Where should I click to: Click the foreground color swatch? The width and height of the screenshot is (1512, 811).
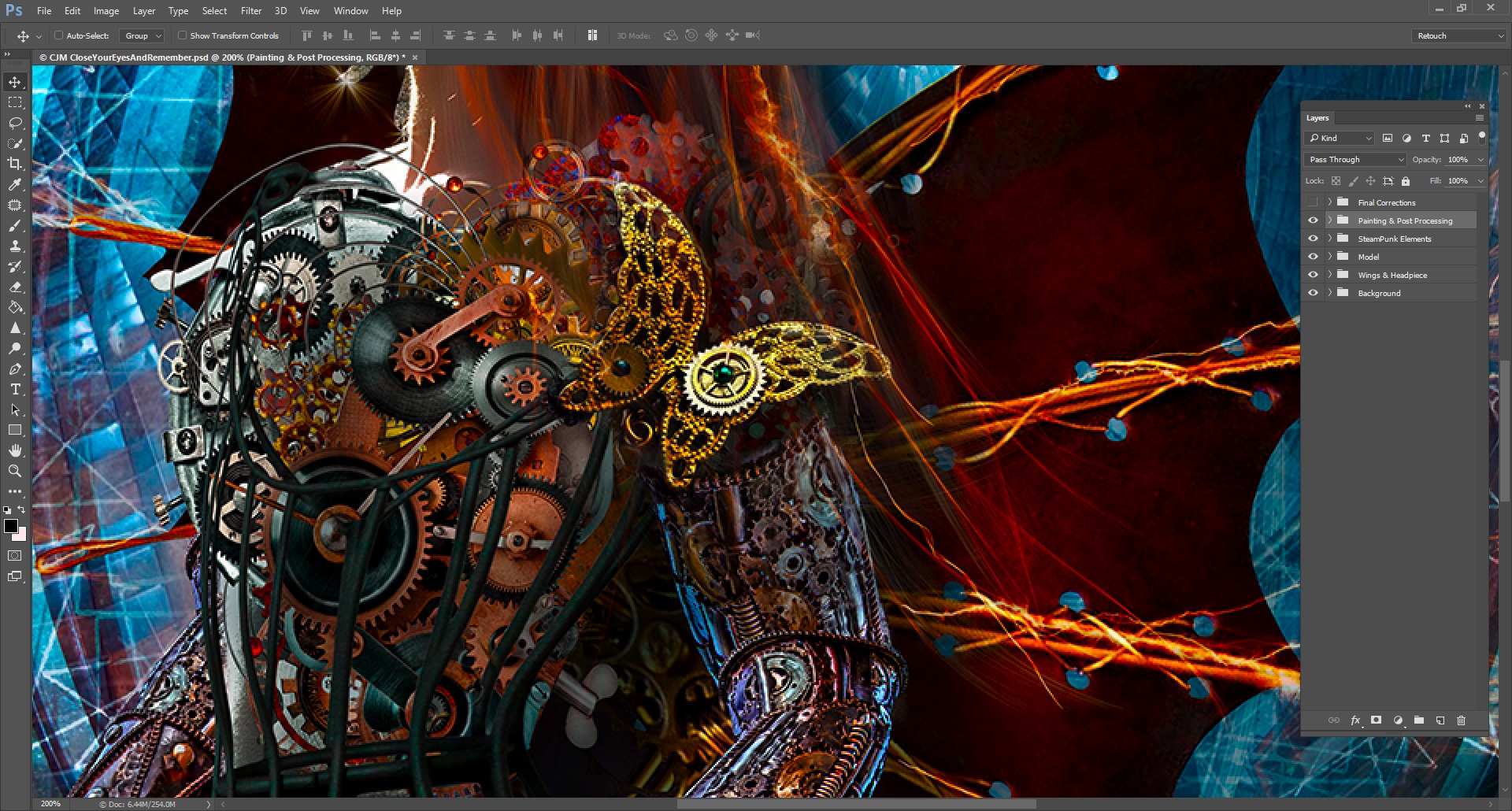tap(10, 526)
